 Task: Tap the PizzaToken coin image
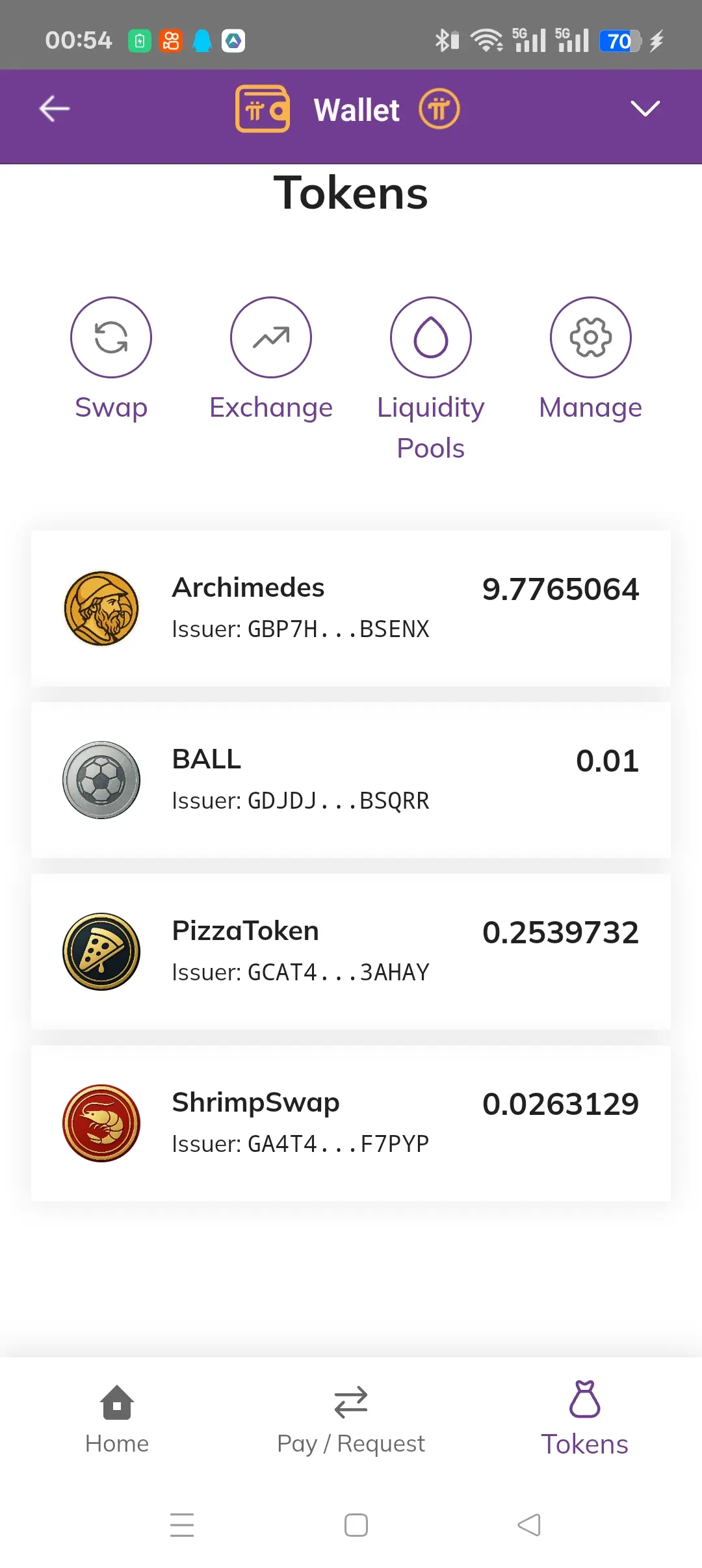pos(101,952)
